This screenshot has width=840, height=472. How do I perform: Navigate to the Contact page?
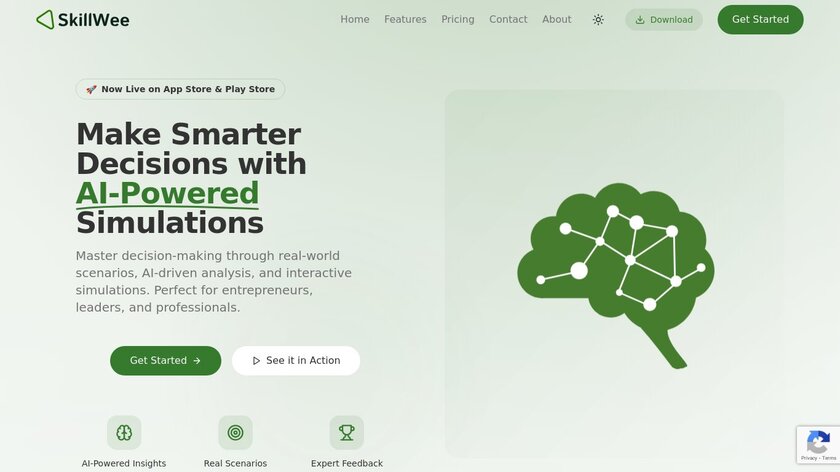[x=508, y=19]
